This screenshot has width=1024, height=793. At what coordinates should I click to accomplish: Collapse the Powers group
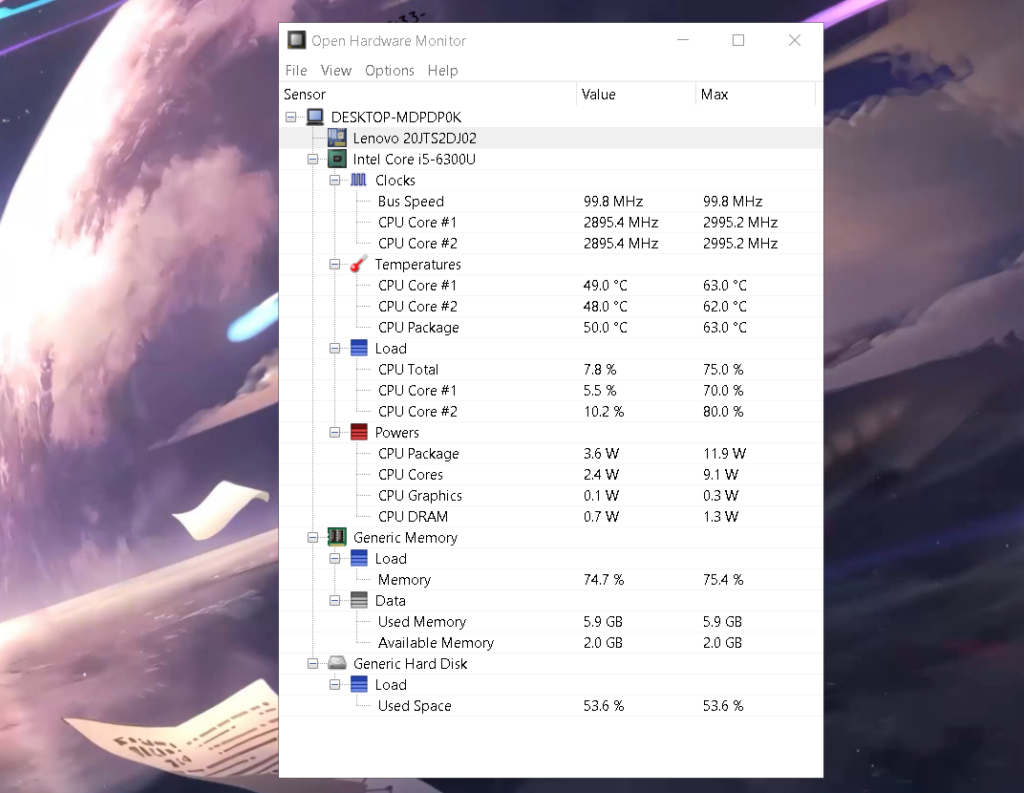(334, 432)
